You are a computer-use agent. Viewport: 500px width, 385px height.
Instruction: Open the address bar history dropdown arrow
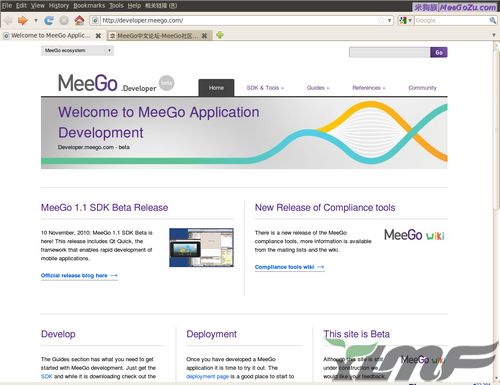389,21
